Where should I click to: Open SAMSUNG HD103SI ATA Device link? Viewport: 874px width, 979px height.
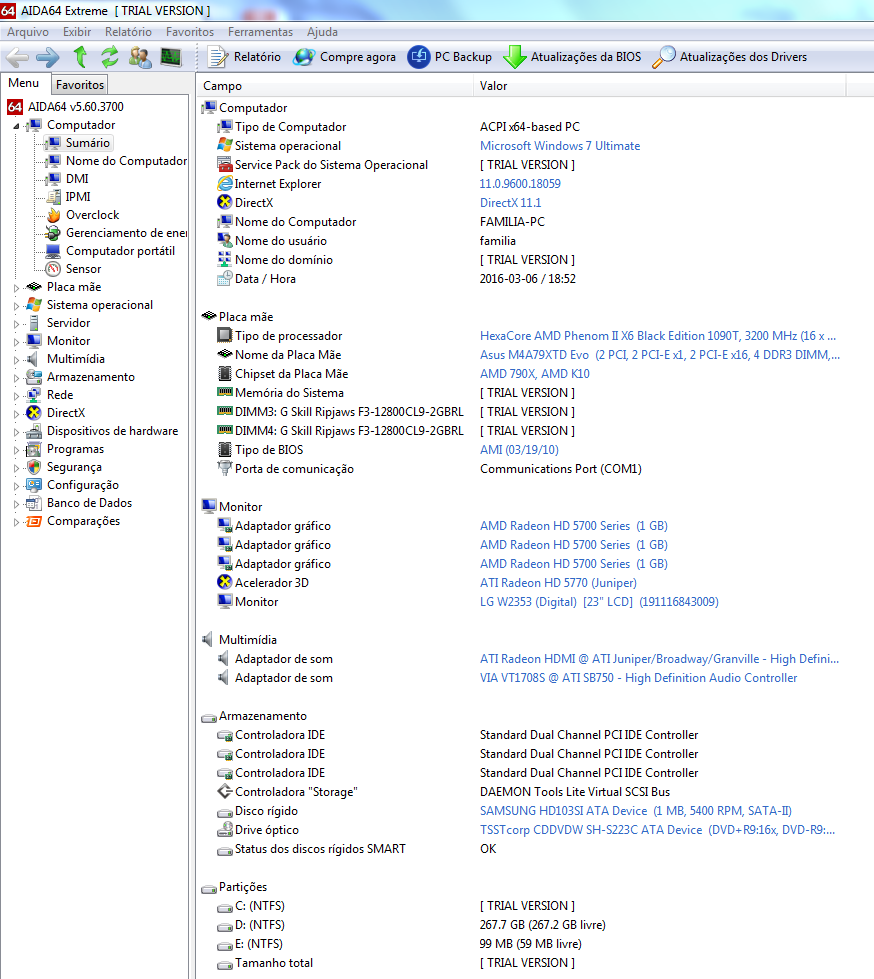coord(636,811)
